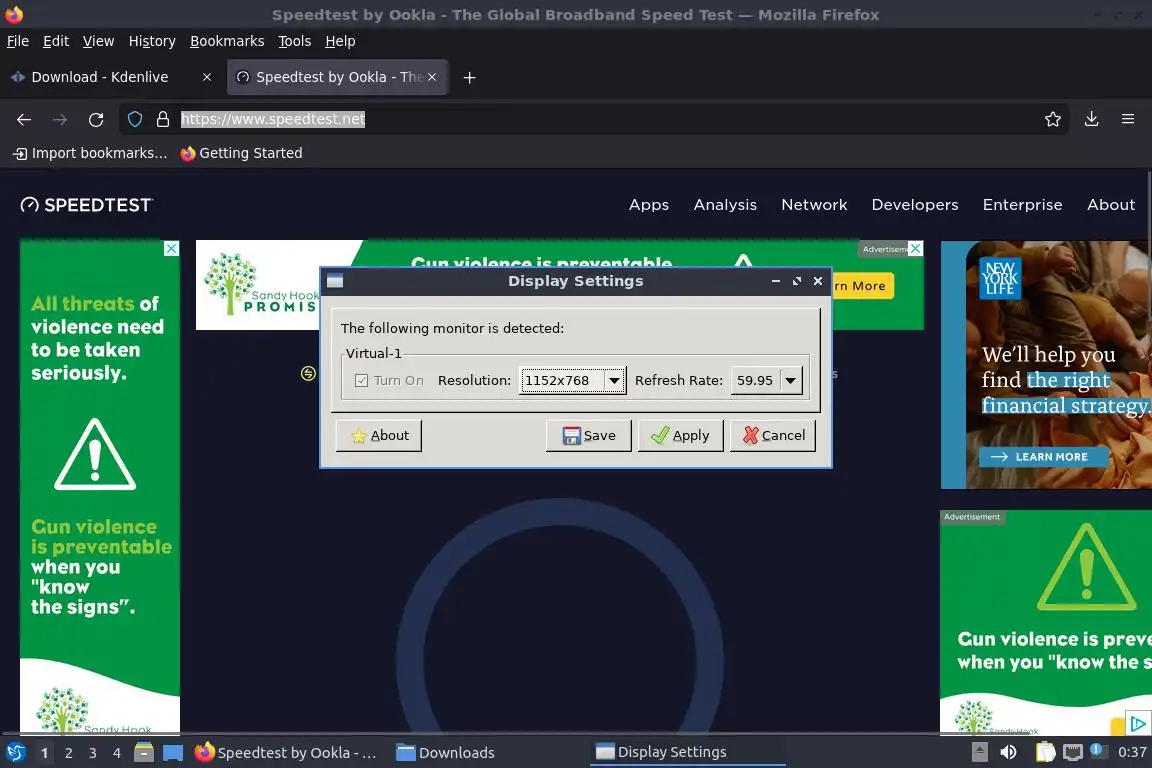Close the left Sandy Hook ad with its X
The height and width of the screenshot is (768, 1152).
171,248
